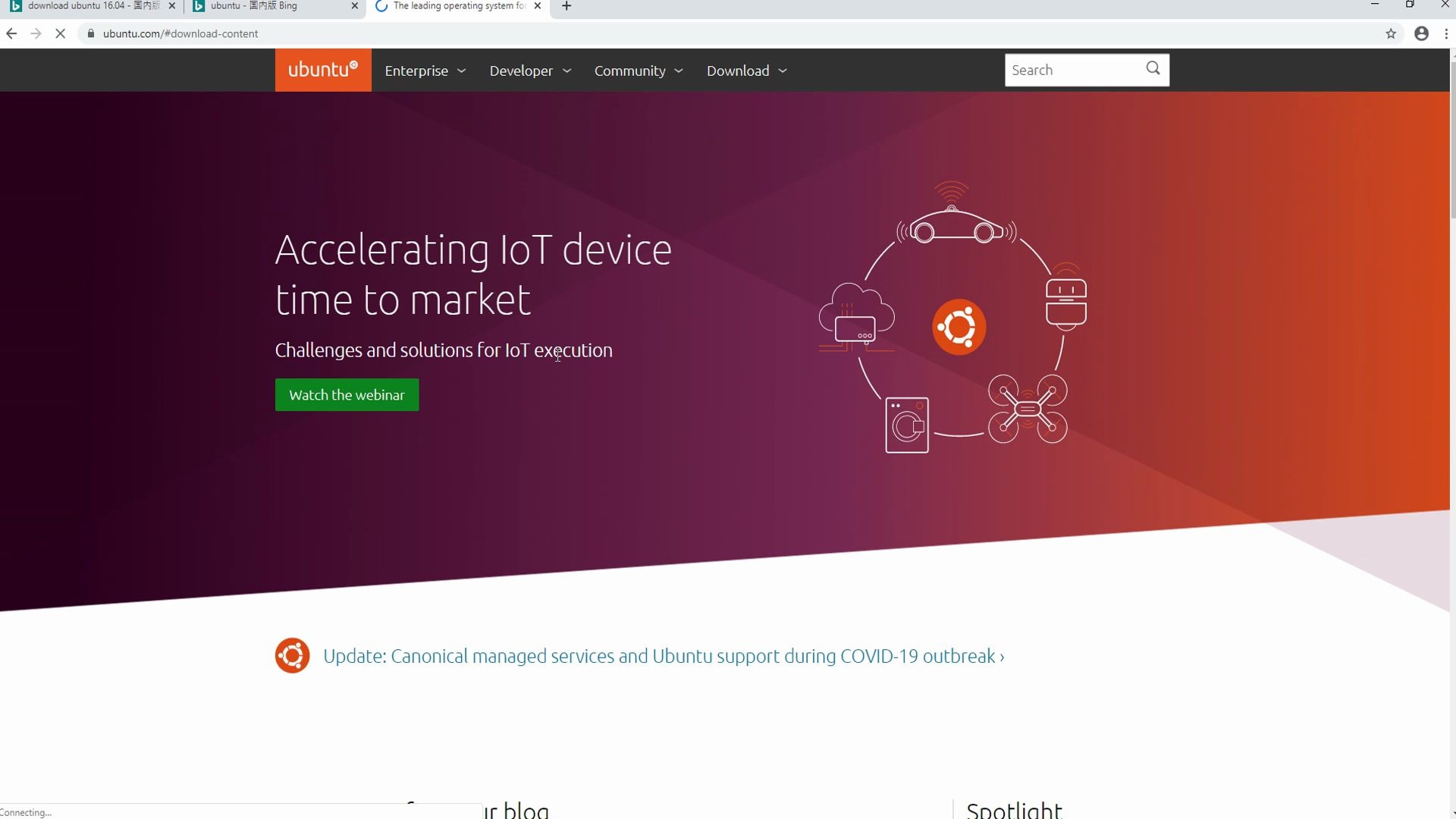Expand the Enterprise dropdown menu
The image size is (1456, 819).
pyautogui.click(x=425, y=71)
